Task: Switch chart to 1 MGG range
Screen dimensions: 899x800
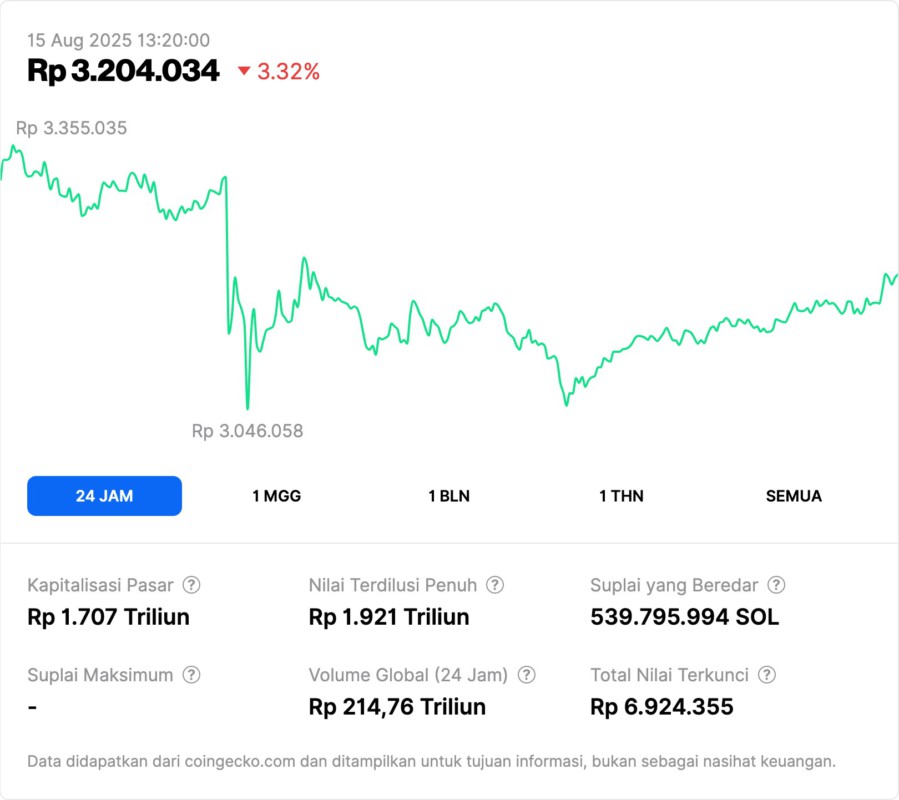Action: [276, 496]
